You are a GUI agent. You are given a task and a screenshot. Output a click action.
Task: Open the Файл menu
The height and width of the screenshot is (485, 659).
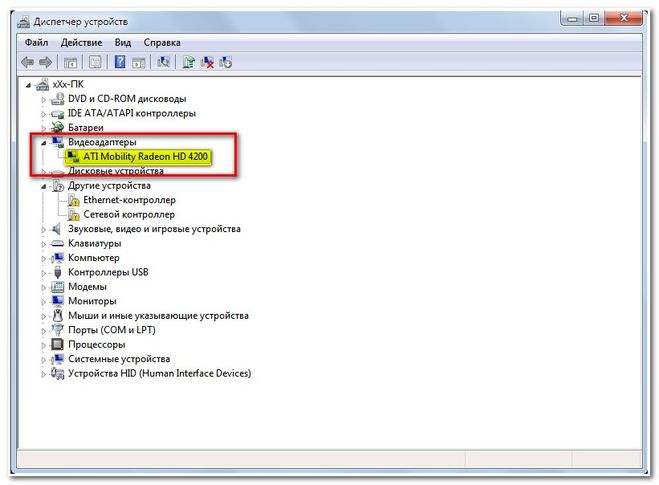[x=36, y=43]
